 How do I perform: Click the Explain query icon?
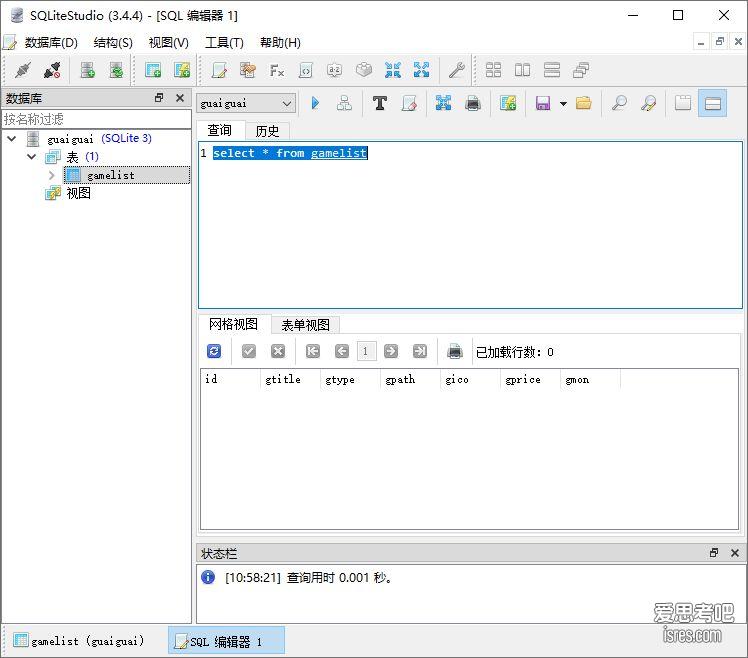(344, 103)
